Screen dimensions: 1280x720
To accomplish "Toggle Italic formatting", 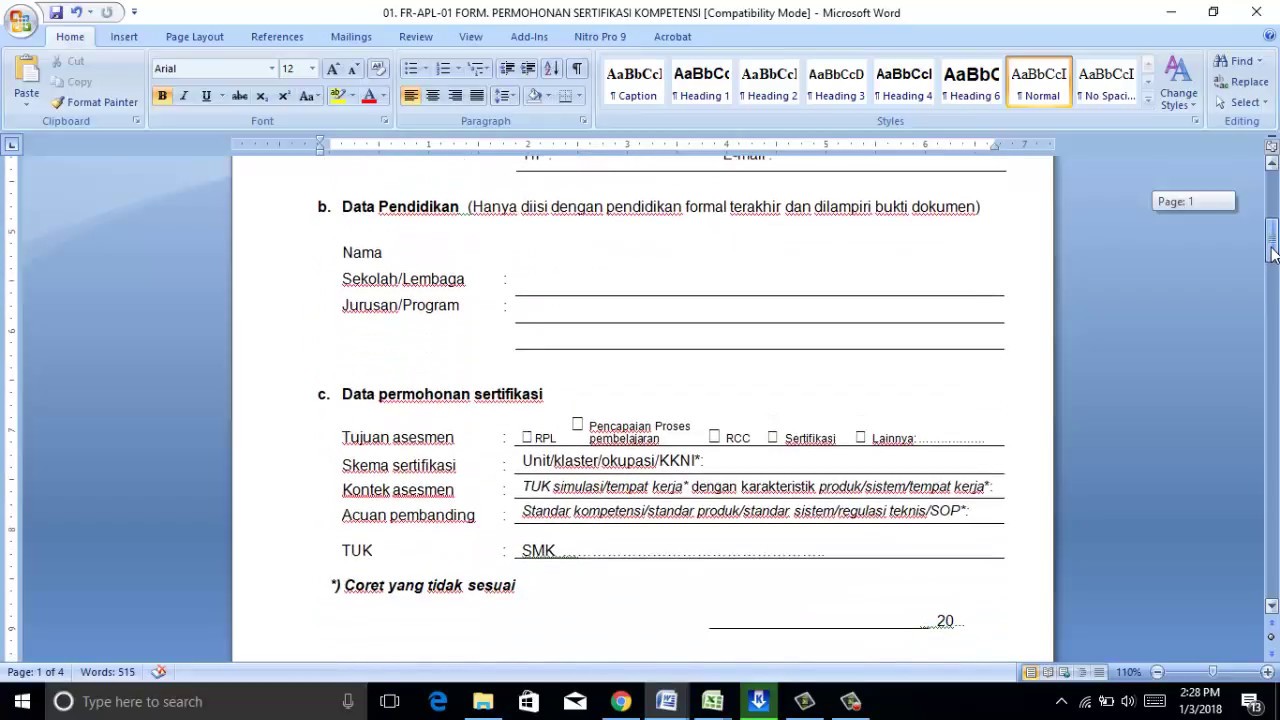I will (184, 96).
